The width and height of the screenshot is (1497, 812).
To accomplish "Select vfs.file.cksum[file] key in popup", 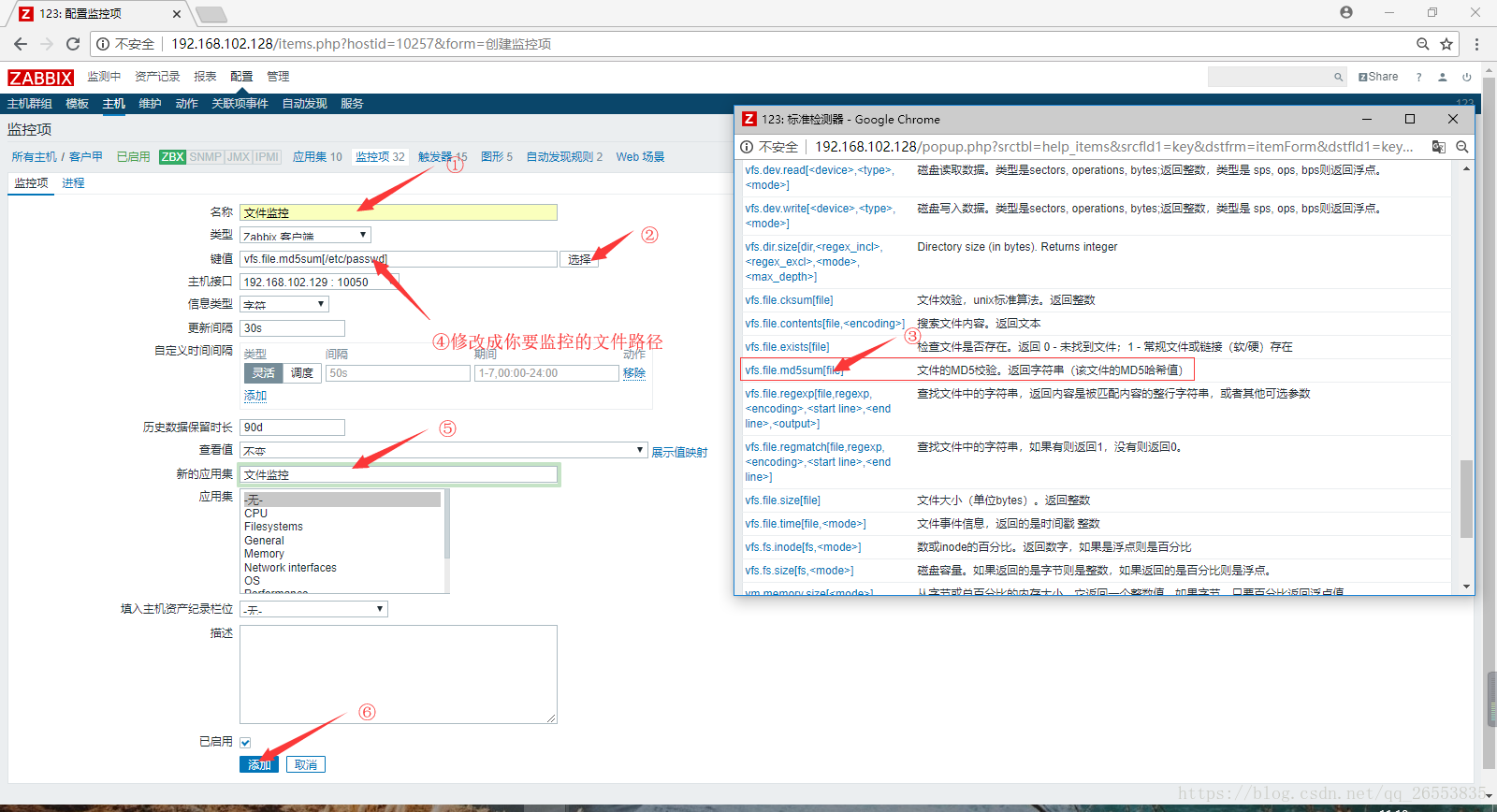I will tap(789, 300).
